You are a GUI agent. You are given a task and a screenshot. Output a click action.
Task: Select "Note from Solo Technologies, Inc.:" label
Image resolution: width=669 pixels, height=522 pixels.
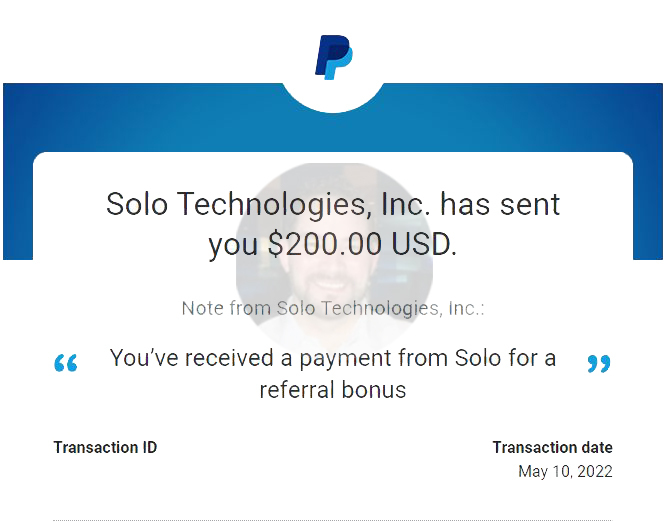(x=333, y=308)
